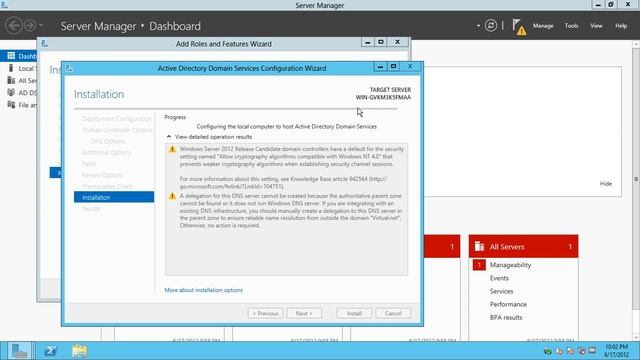Click the refresh icon in Server Manager header
Image resolution: width=640 pixels, height=360 pixels.
[x=491, y=26]
